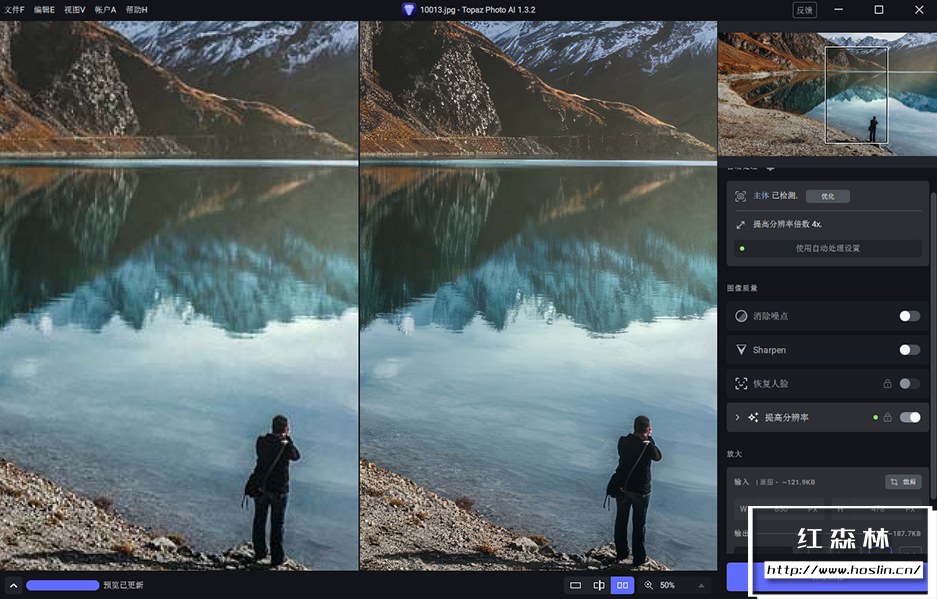
Task: Click the 恢复人脸 face recovery icon
Action: (x=741, y=384)
